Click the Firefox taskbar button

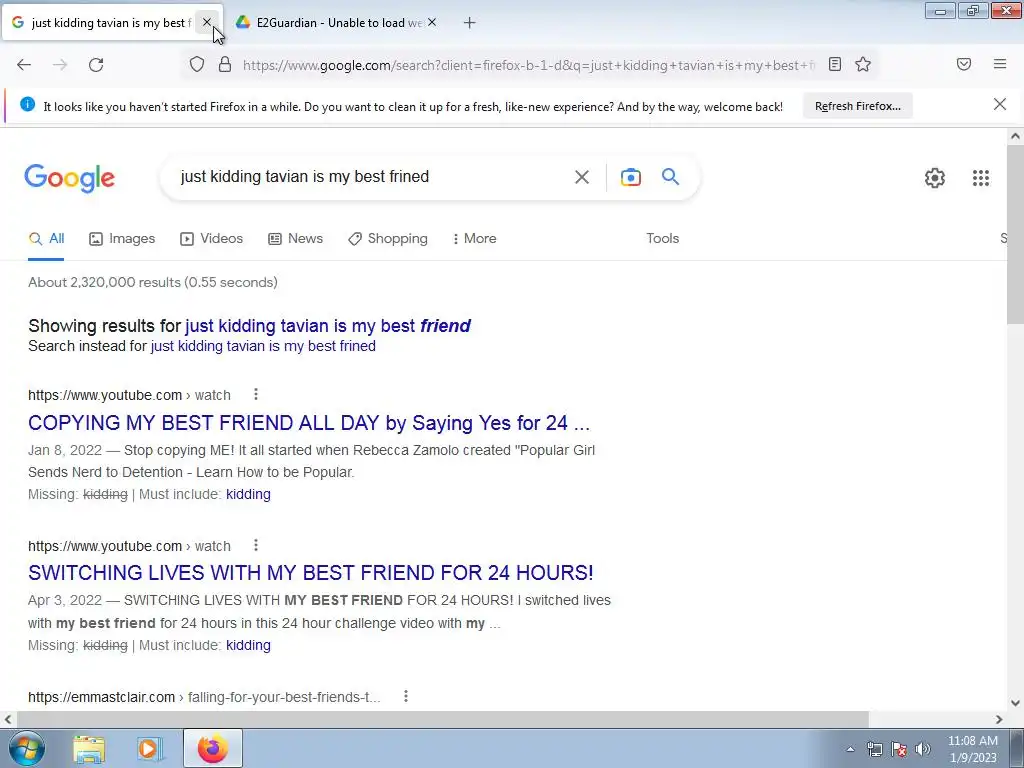[x=213, y=748]
